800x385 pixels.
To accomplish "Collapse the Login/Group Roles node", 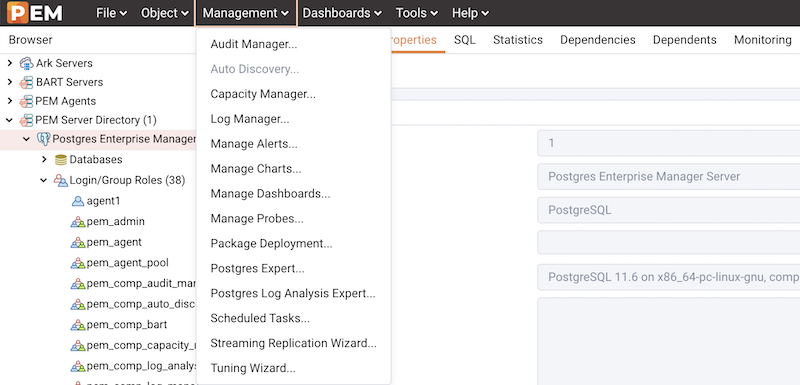I will click(44, 180).
